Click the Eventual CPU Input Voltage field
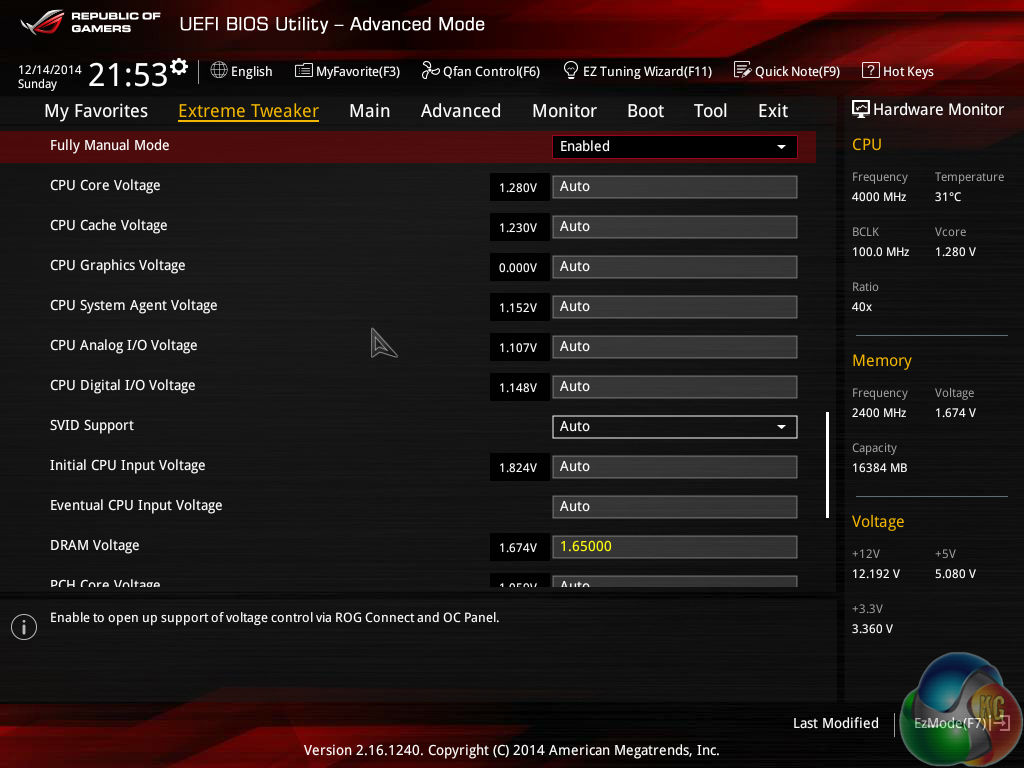 click(675, 506)
